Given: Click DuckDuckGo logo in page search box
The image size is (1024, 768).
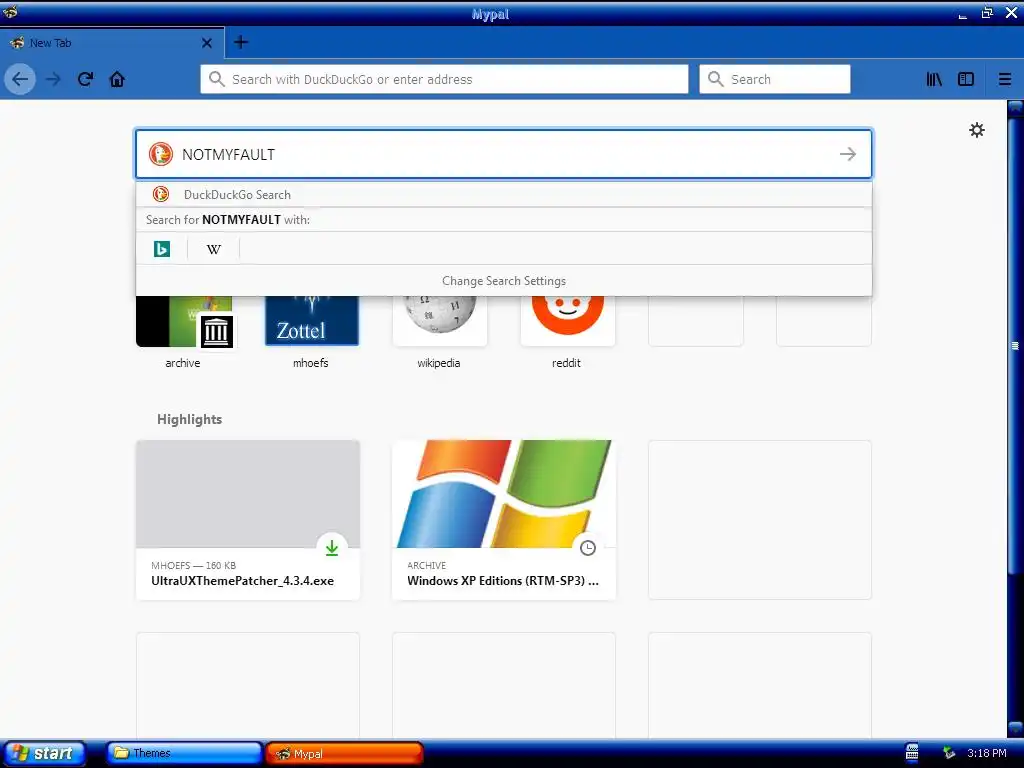Looking at the screenshot, I should [x=161, y=154].
